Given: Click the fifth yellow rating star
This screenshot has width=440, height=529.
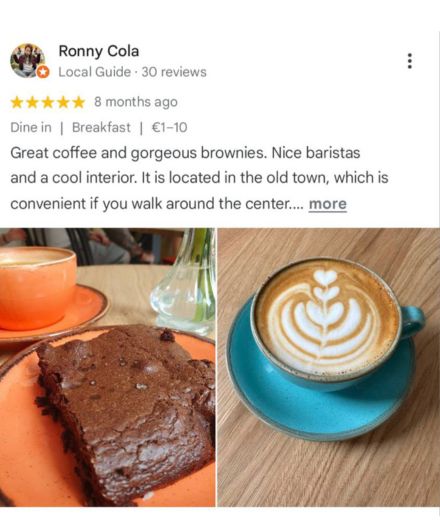Looking at the screenshot, I should point(79,102).
